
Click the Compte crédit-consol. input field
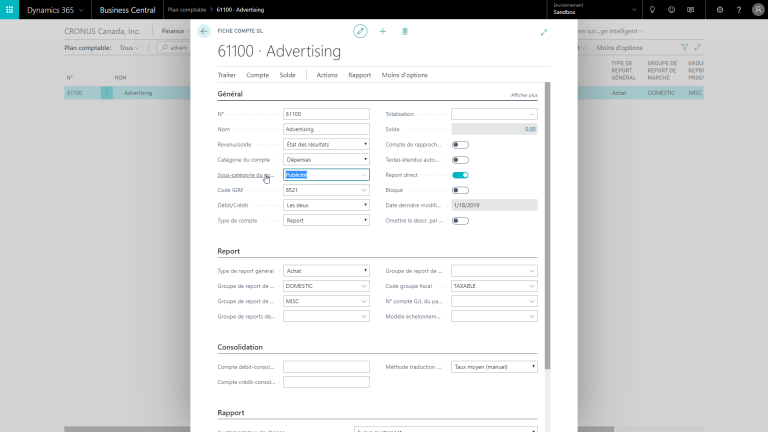326,382
